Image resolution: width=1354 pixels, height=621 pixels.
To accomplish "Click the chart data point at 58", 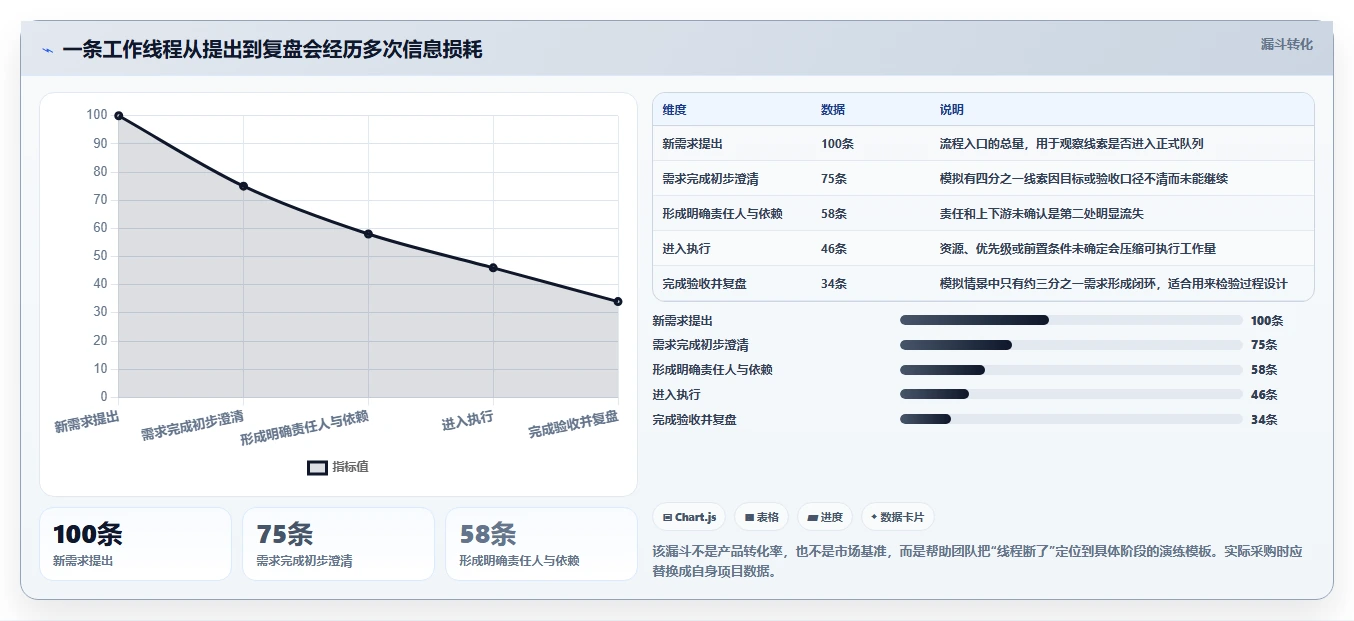I will [368, 234].
